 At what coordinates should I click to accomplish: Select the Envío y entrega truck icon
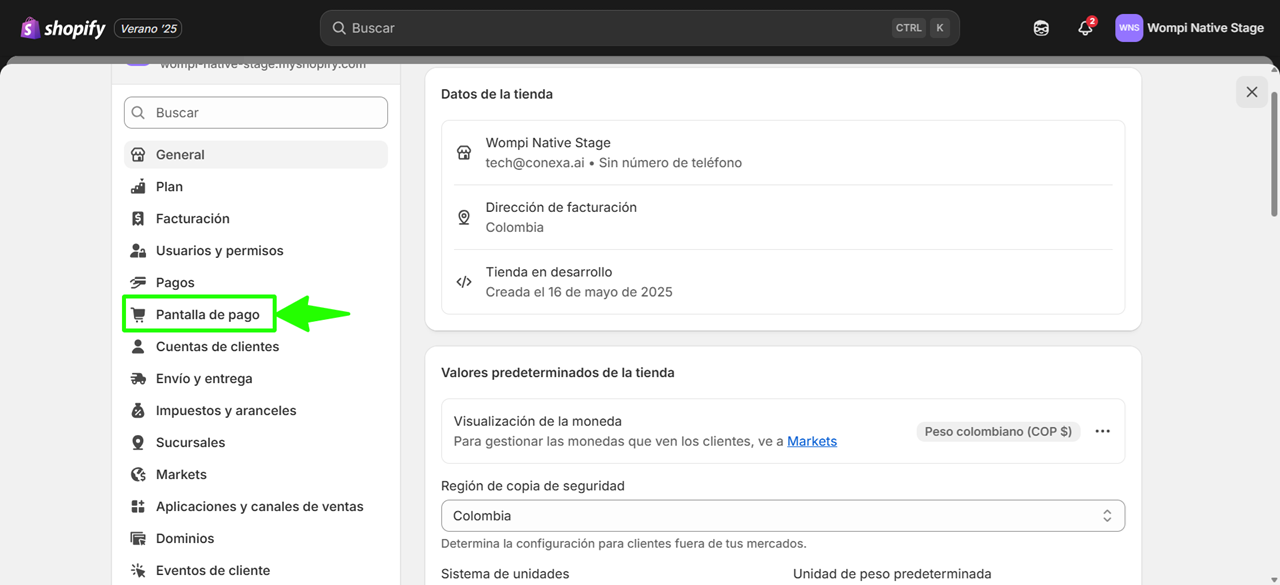[x=138, y=378]
